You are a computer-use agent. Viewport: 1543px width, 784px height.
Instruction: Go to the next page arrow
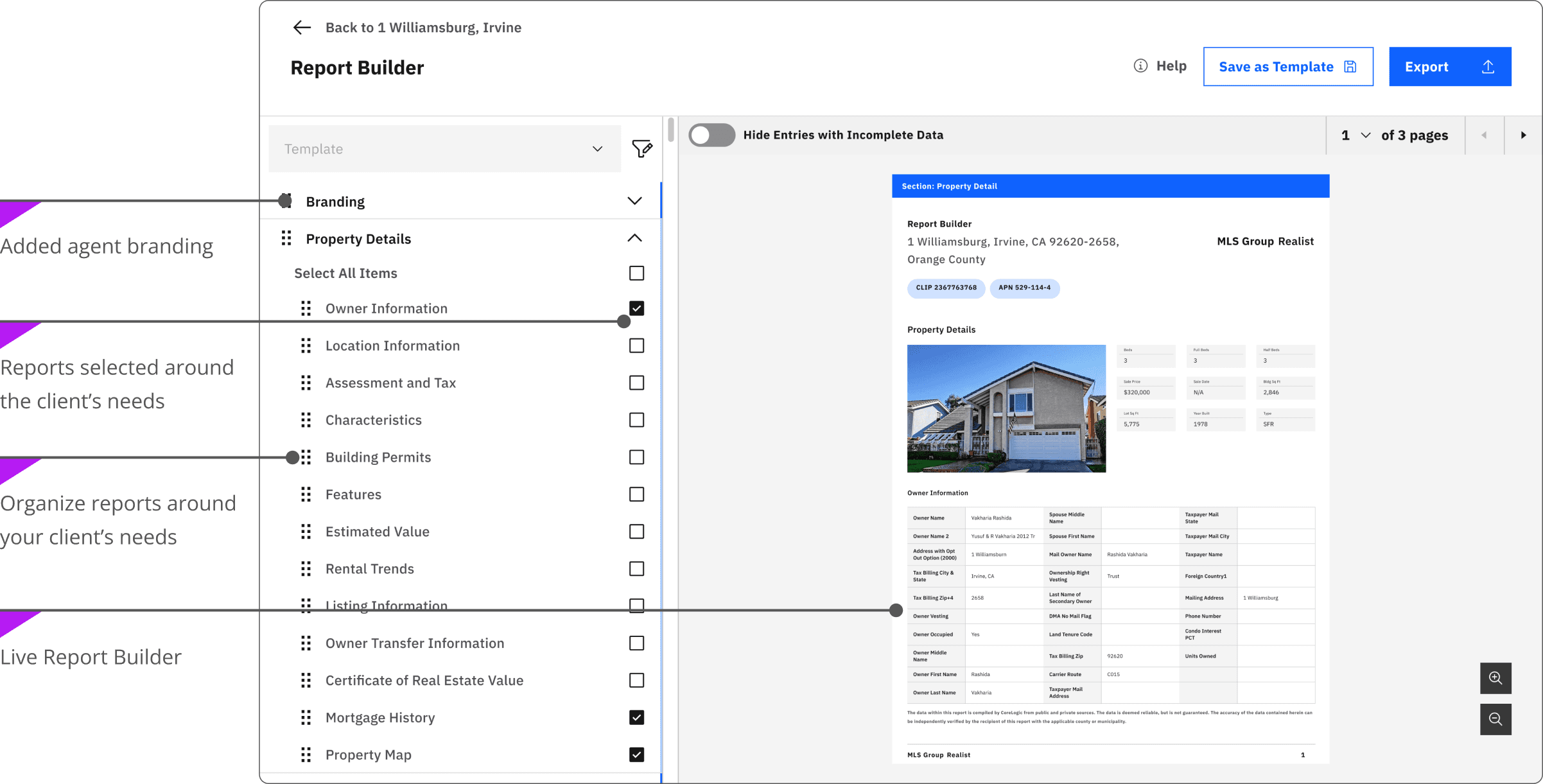coord(1523,135)
